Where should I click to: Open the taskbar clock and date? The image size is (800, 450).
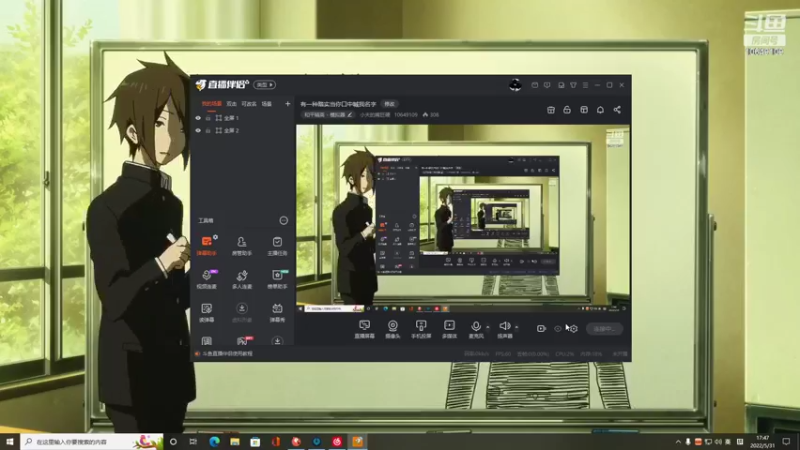pyautogui.click(x=763, y=441)
